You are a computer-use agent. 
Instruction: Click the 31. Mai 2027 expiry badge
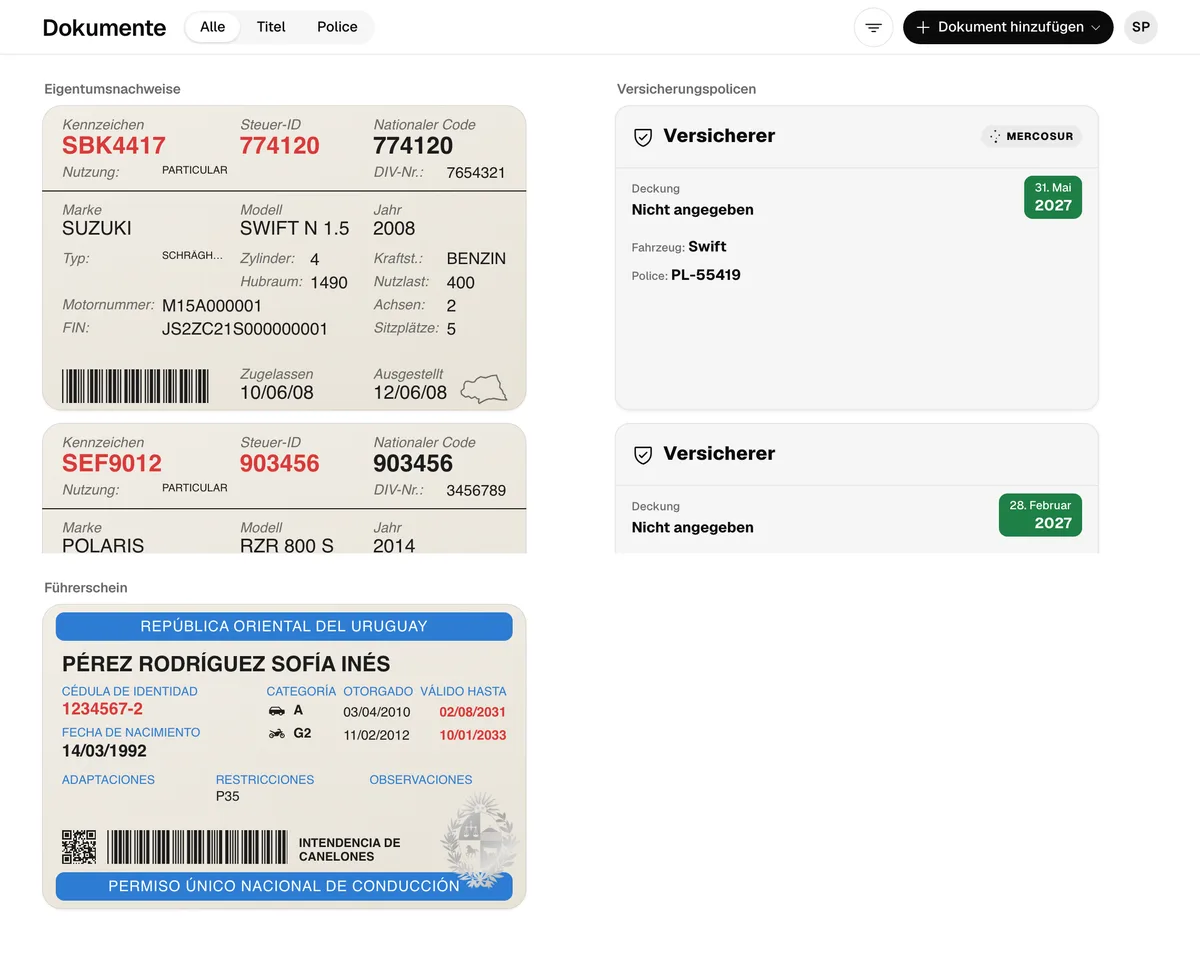pyautogui.click(x=1053, y=197)
